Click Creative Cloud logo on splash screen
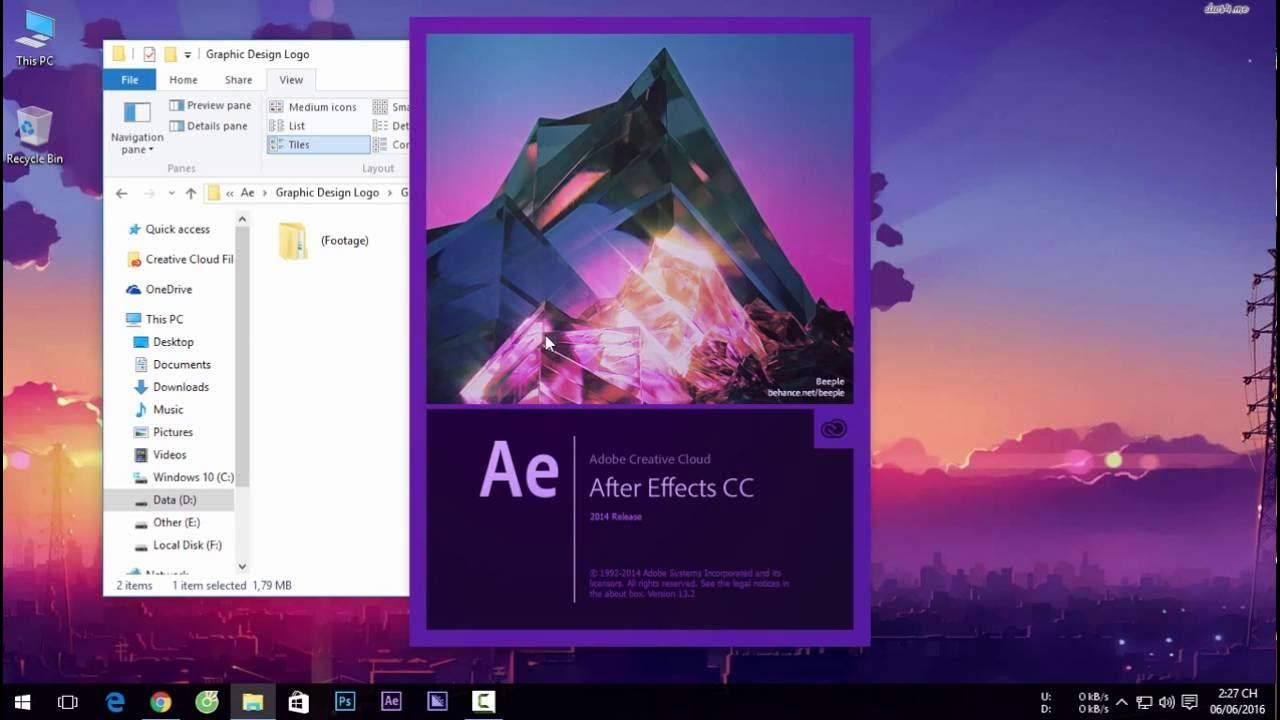The width and height of the screenshot is (1280, 720). pyautogui.click(x=833, y=428)
